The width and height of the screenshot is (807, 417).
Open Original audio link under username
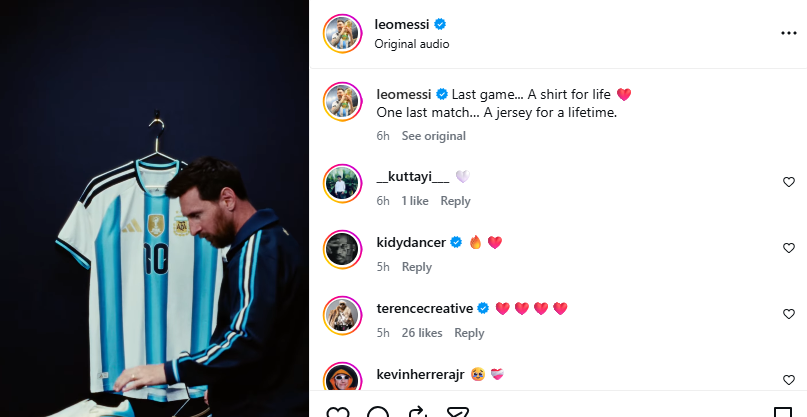click(x=412, y=44)
